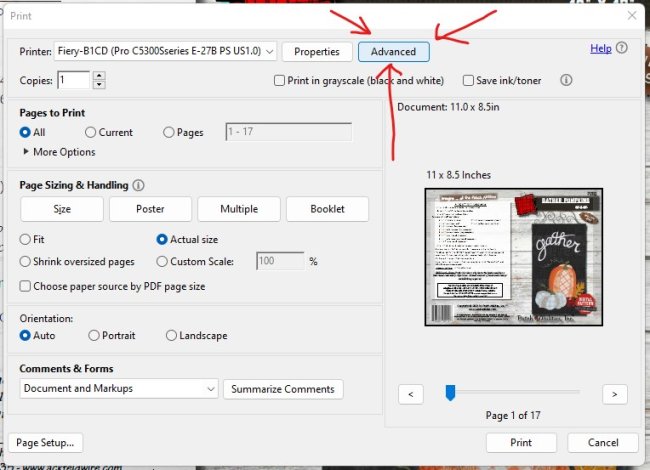Image resolution: width=650 pixels, height=470 pixels.
Task: Switch to the Poster tab
Action: [x=150, y=209]
